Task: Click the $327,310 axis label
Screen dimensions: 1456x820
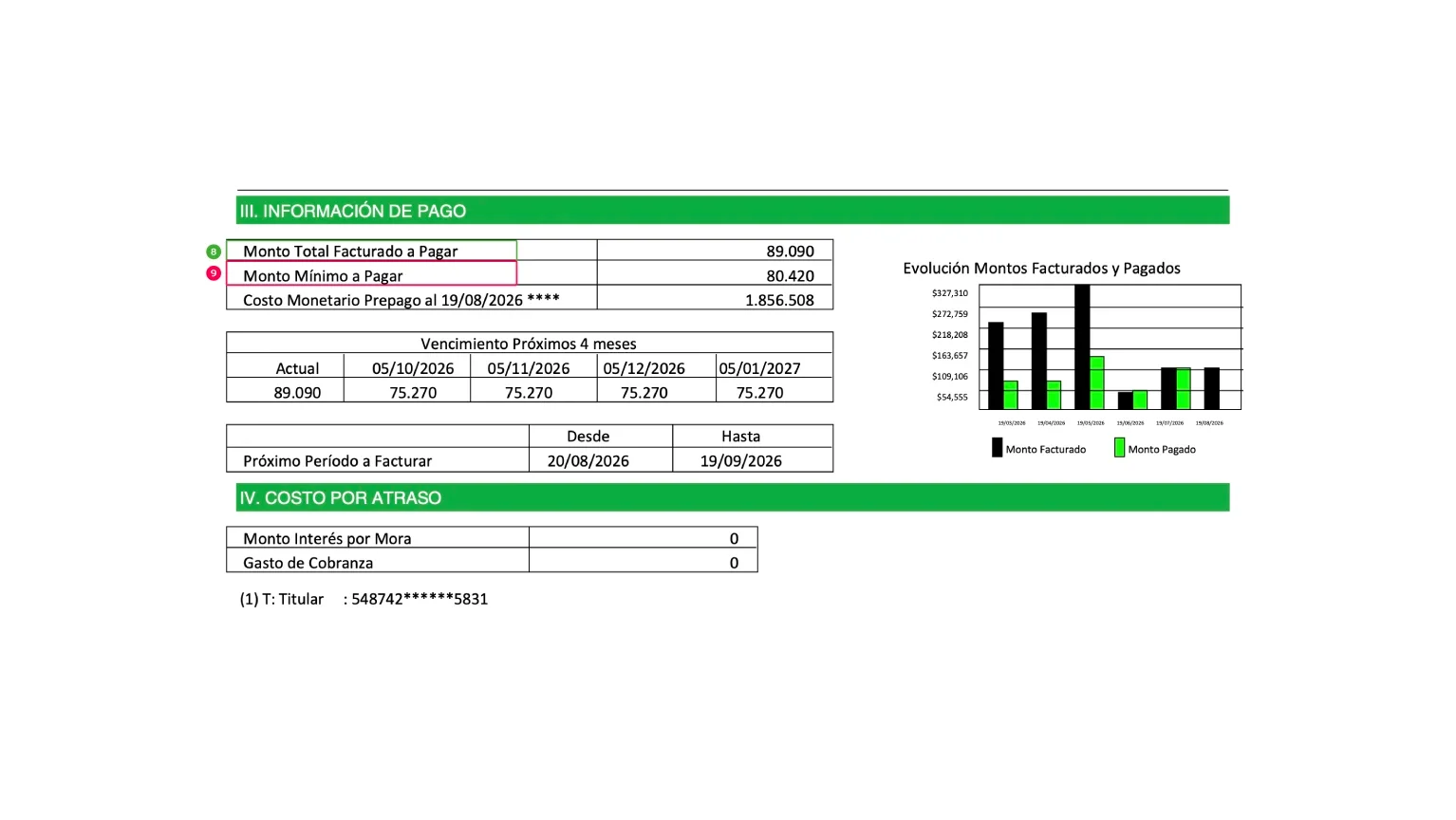Action: [950, 293]
